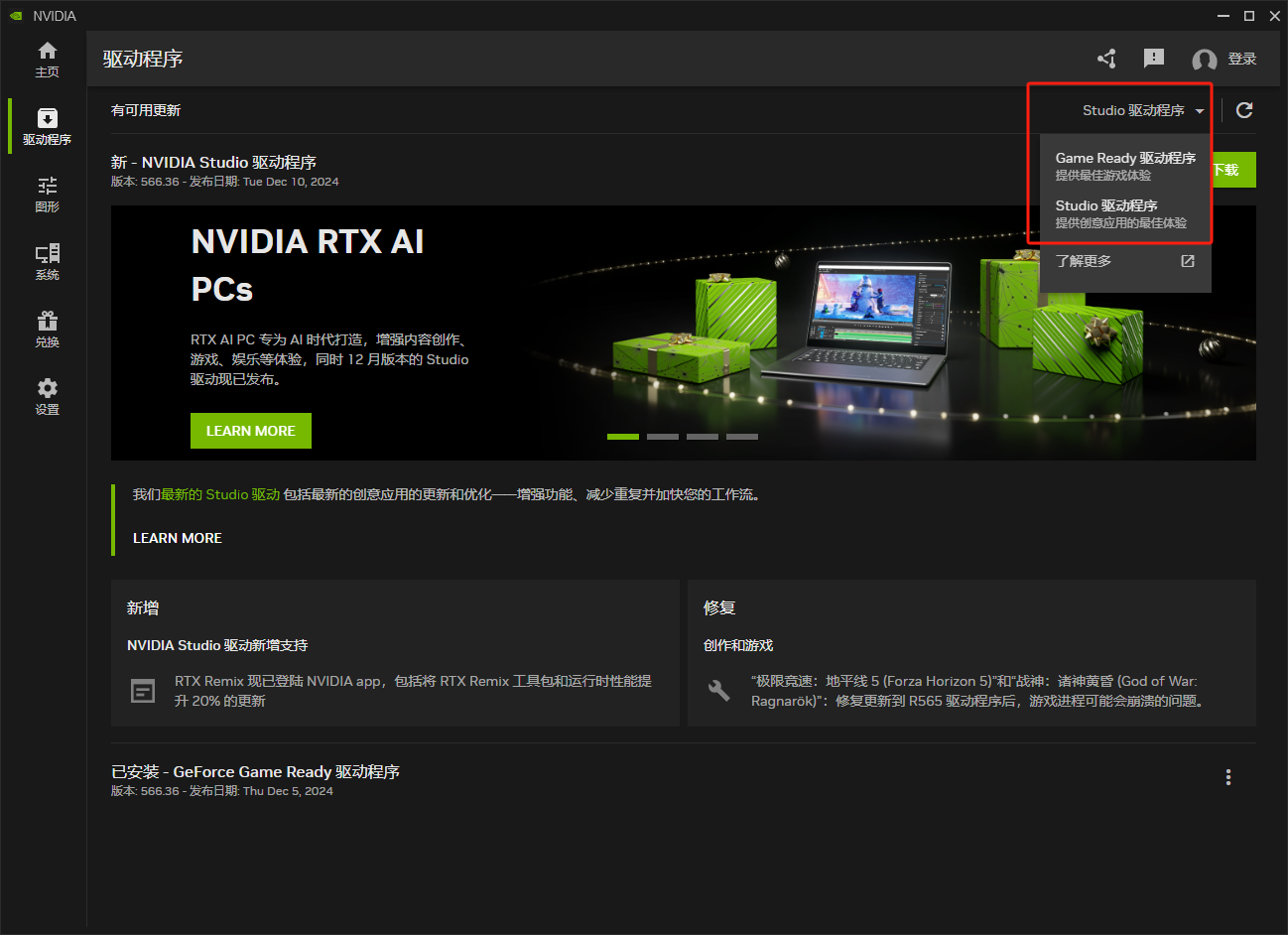Click the NVIDIA RTX AI PCs headline
The width and height of the screenshot is (1288, 935).
pos(308,265)
